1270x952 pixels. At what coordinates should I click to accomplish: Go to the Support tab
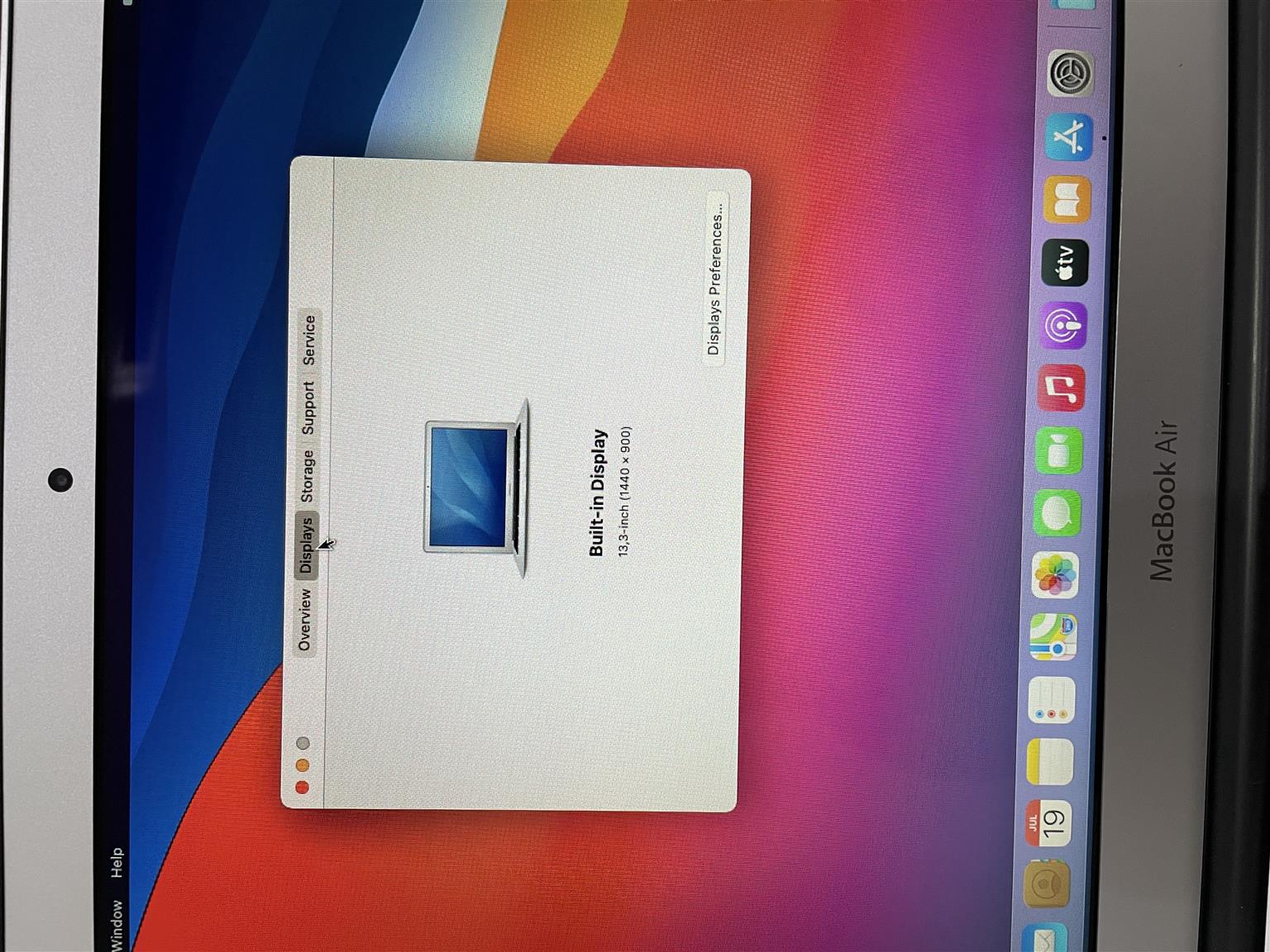[308, 407]
